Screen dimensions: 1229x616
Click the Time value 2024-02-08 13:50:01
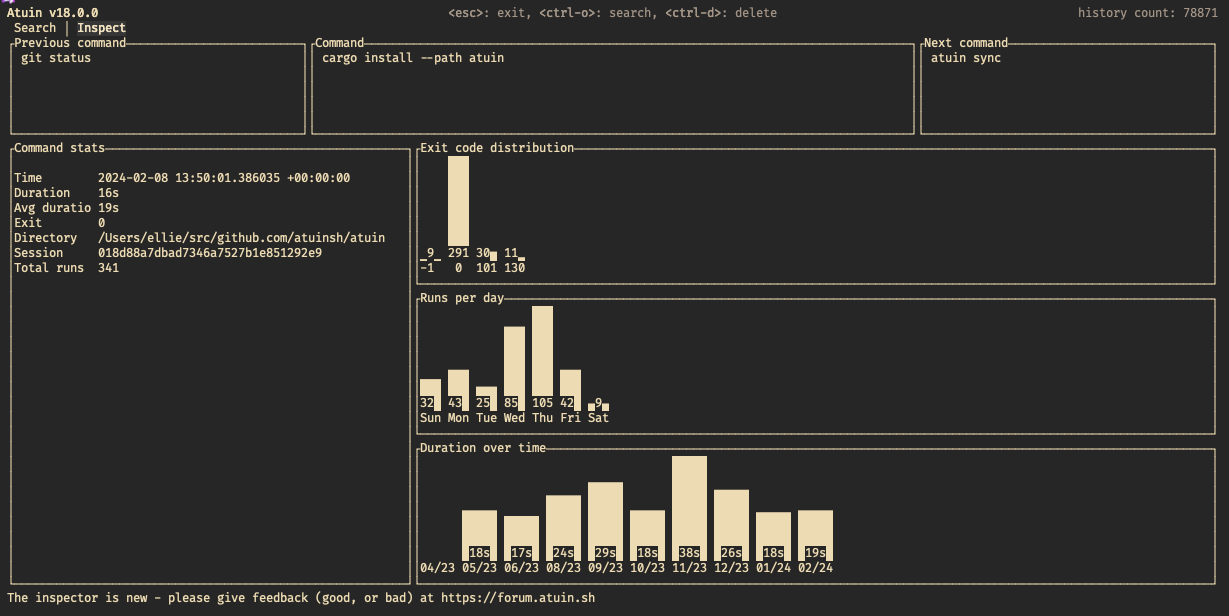click(224, 178)
